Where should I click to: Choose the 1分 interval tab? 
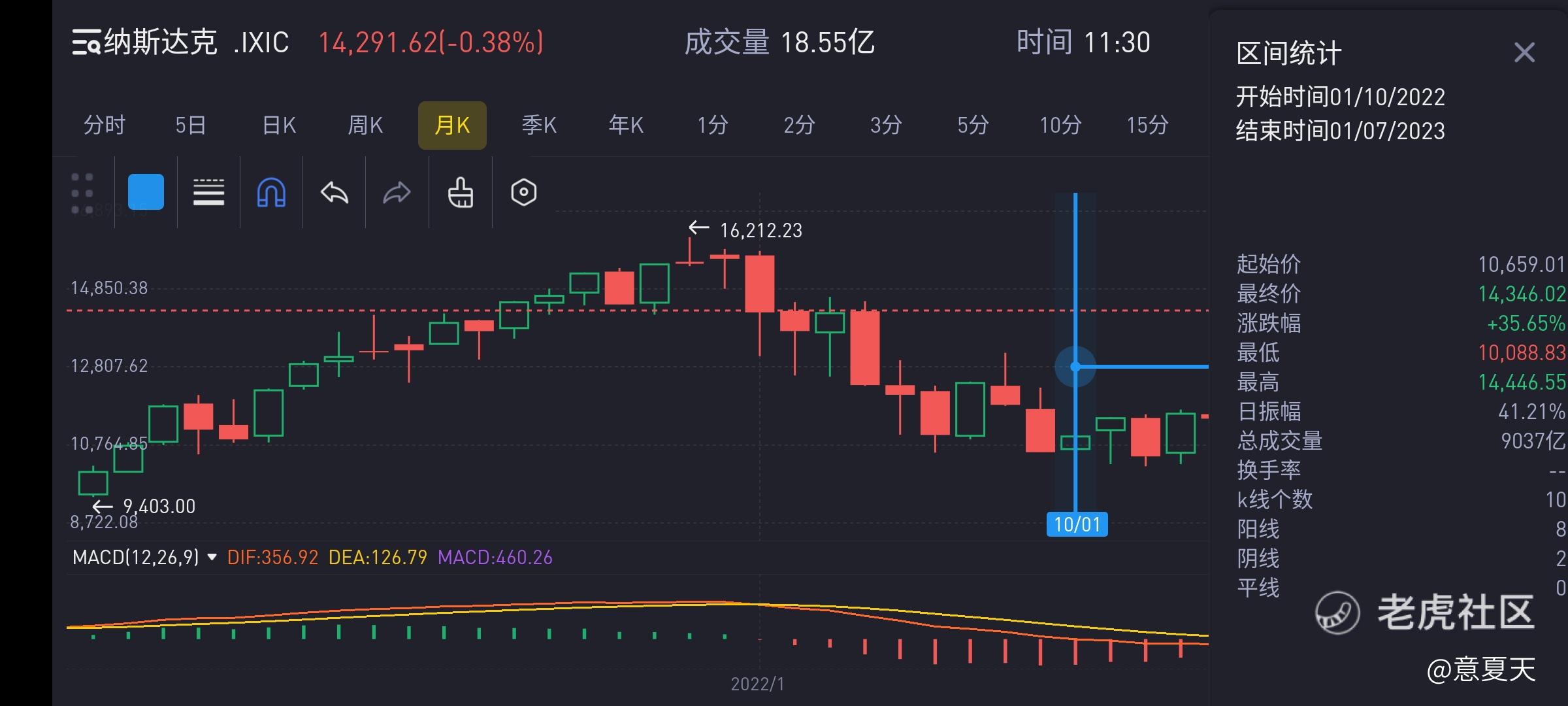tap(713, 125)
